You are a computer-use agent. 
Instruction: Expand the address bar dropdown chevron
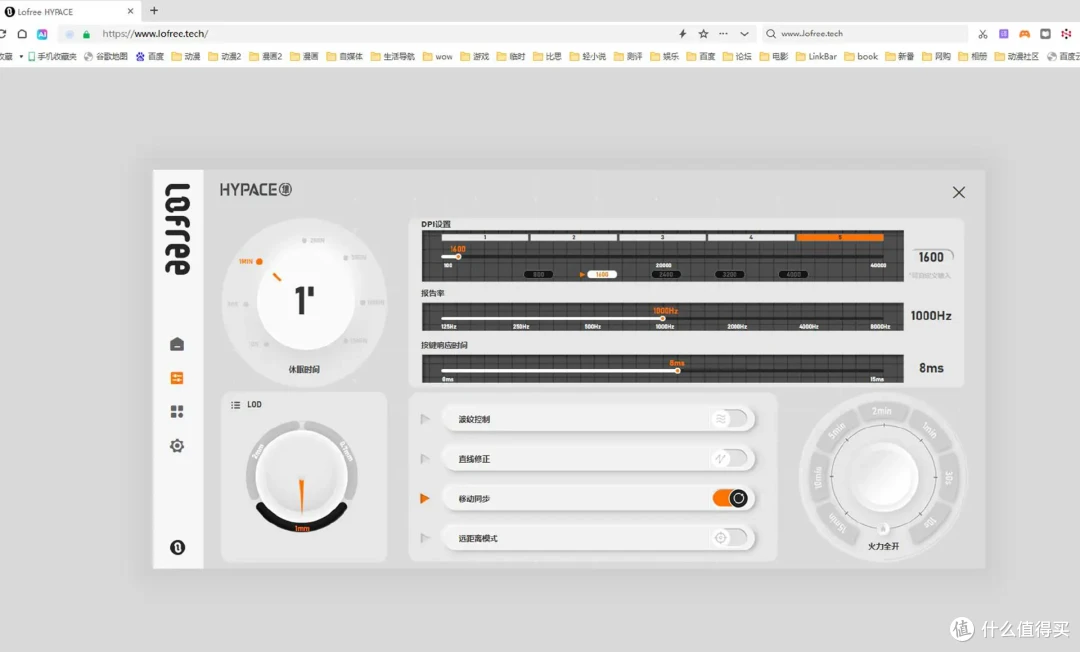click(x=744, y=34)
